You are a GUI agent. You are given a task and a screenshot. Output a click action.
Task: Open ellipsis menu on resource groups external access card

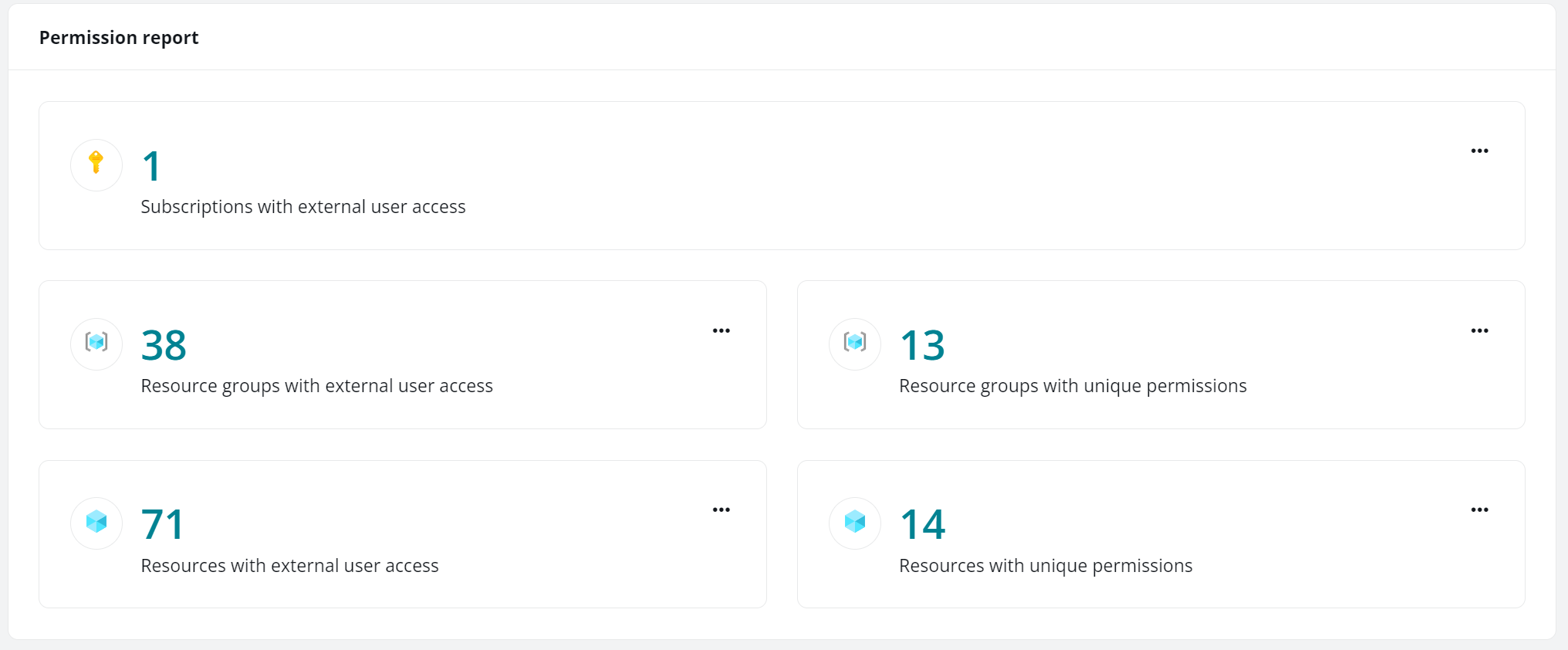tap(721, 330)
